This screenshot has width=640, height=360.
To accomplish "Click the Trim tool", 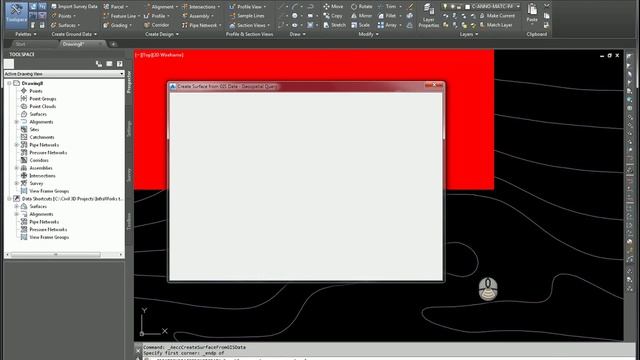I will pyautogui.click(x=387, y=7).
